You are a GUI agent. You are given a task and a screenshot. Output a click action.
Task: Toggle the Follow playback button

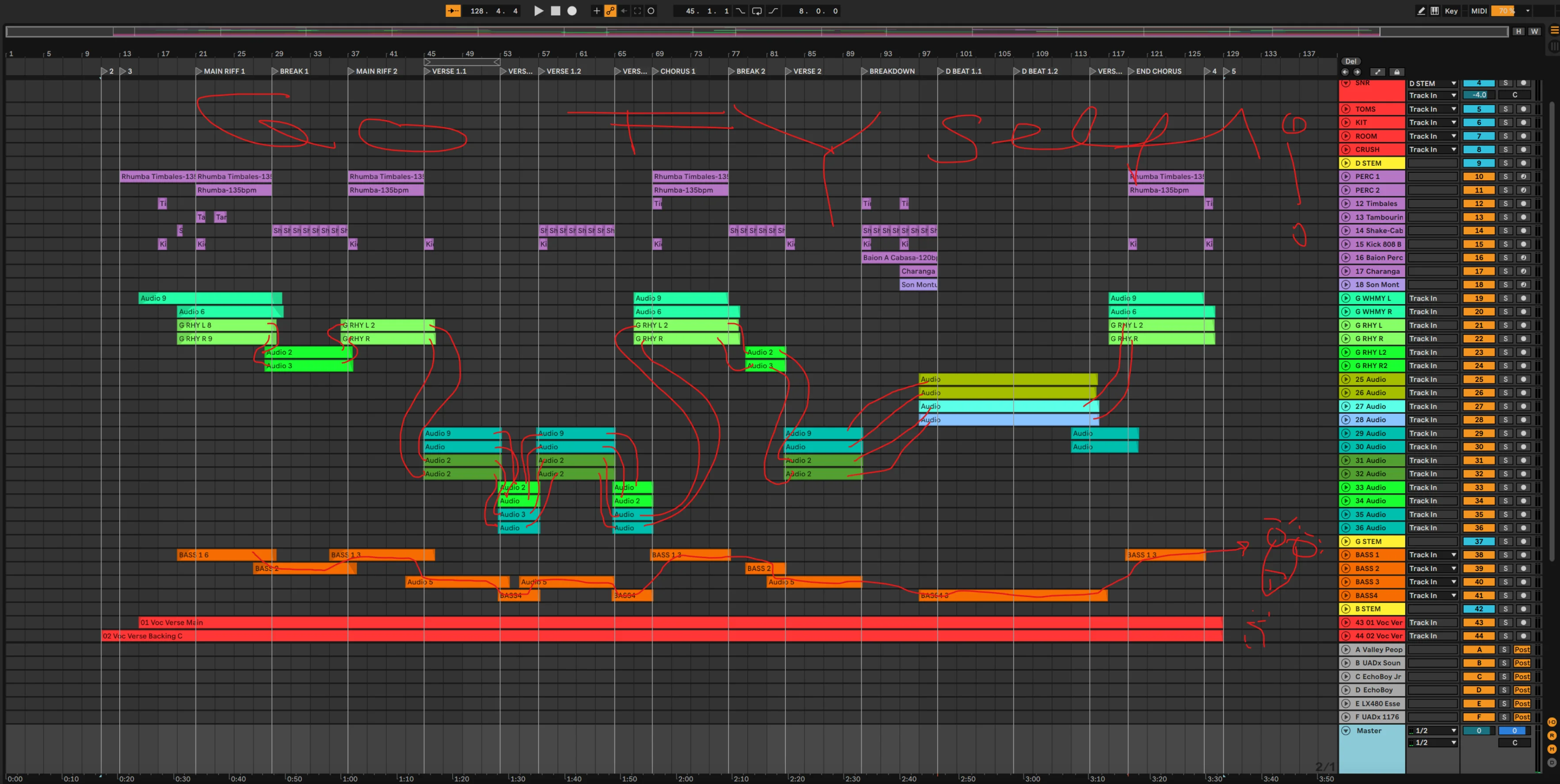coord(453,11)
